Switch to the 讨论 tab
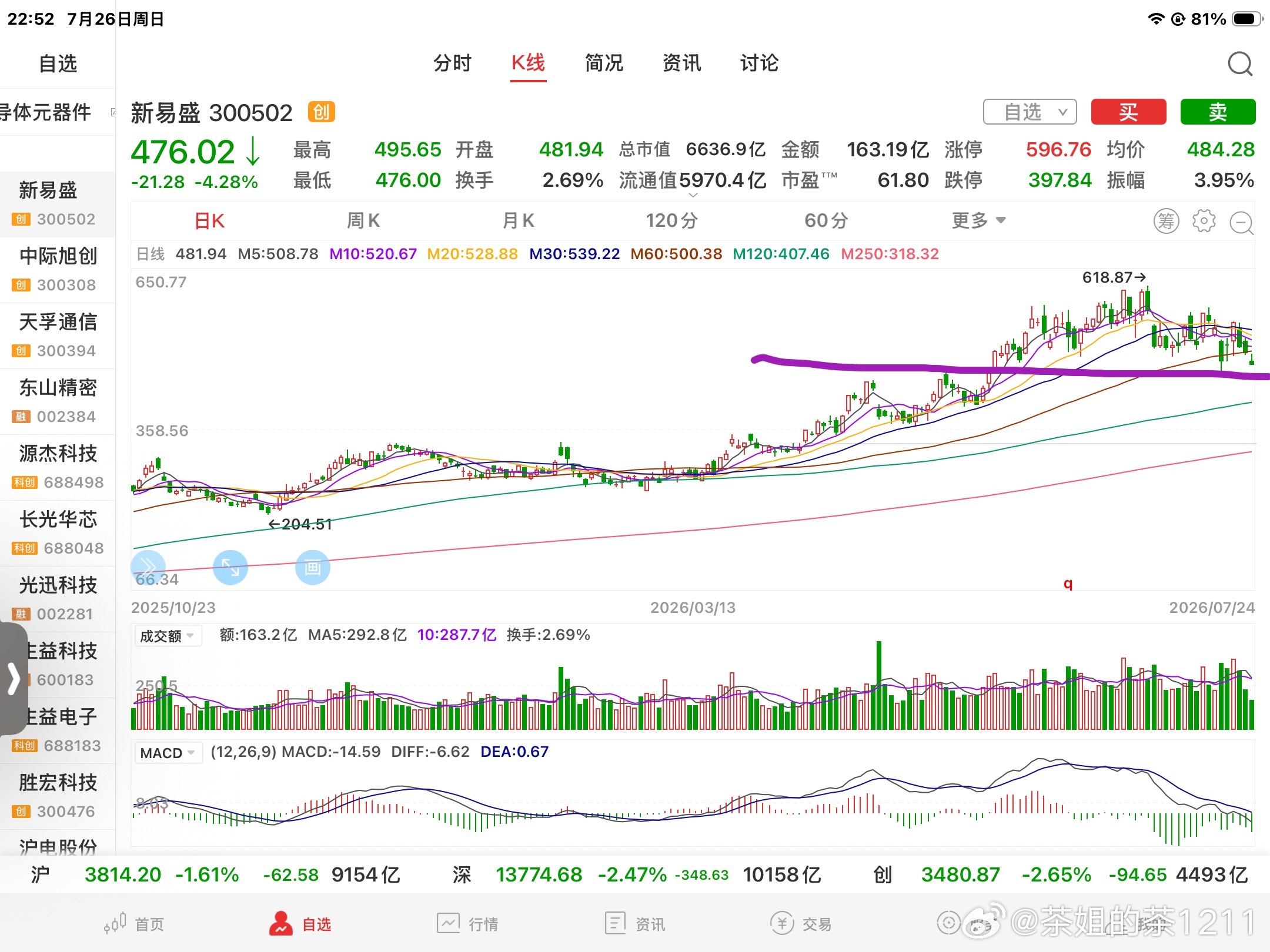 (759, 63)
